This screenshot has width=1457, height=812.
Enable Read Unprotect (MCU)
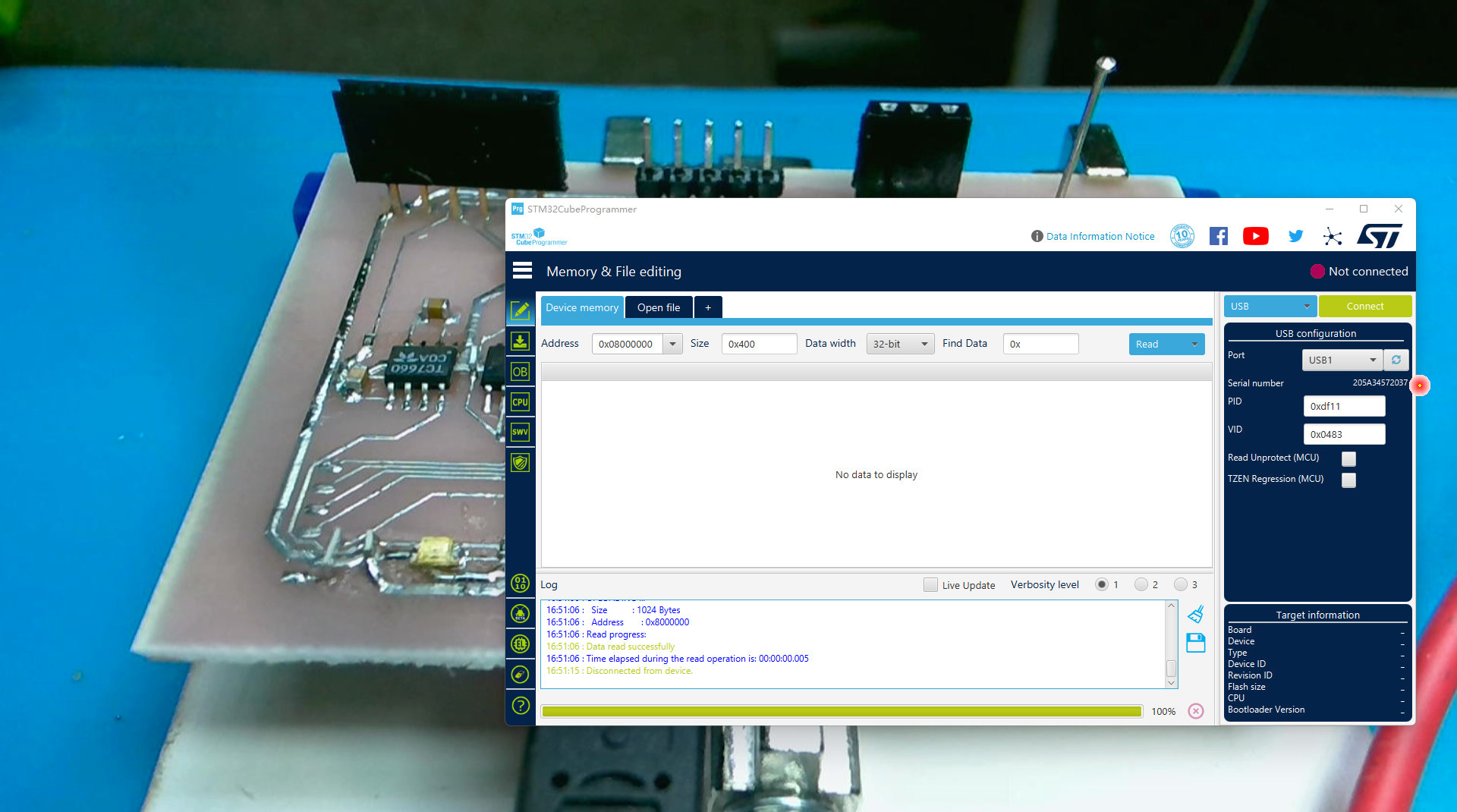pyautogui.click(x=1348, y=459)
